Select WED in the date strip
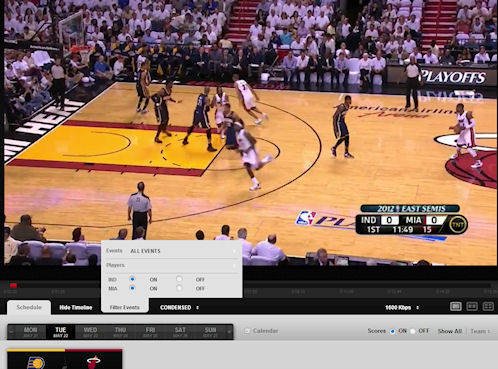The image size is (498, 369). click(x=90, y=332)
